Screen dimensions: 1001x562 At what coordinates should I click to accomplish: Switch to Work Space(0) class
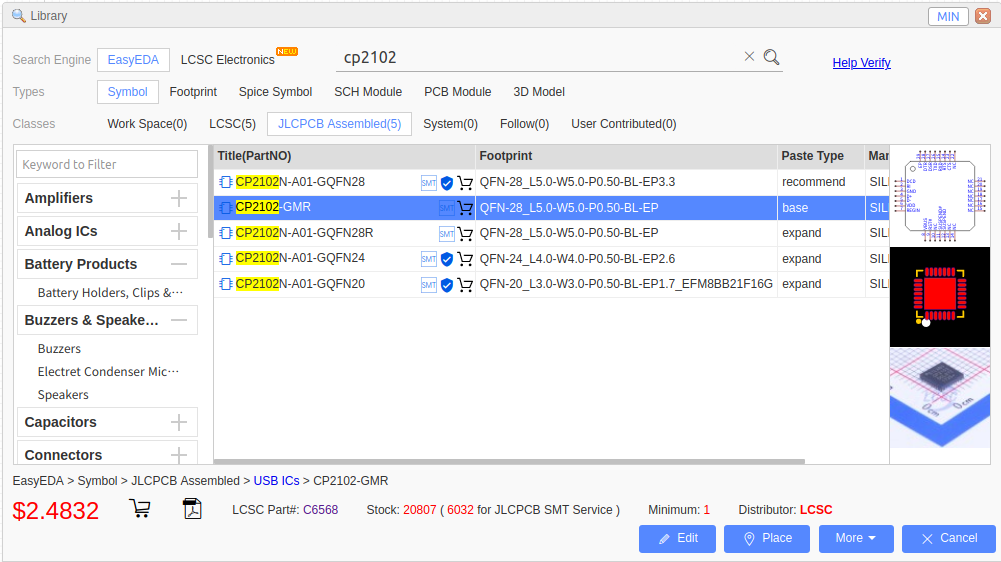tap(147, 124)
